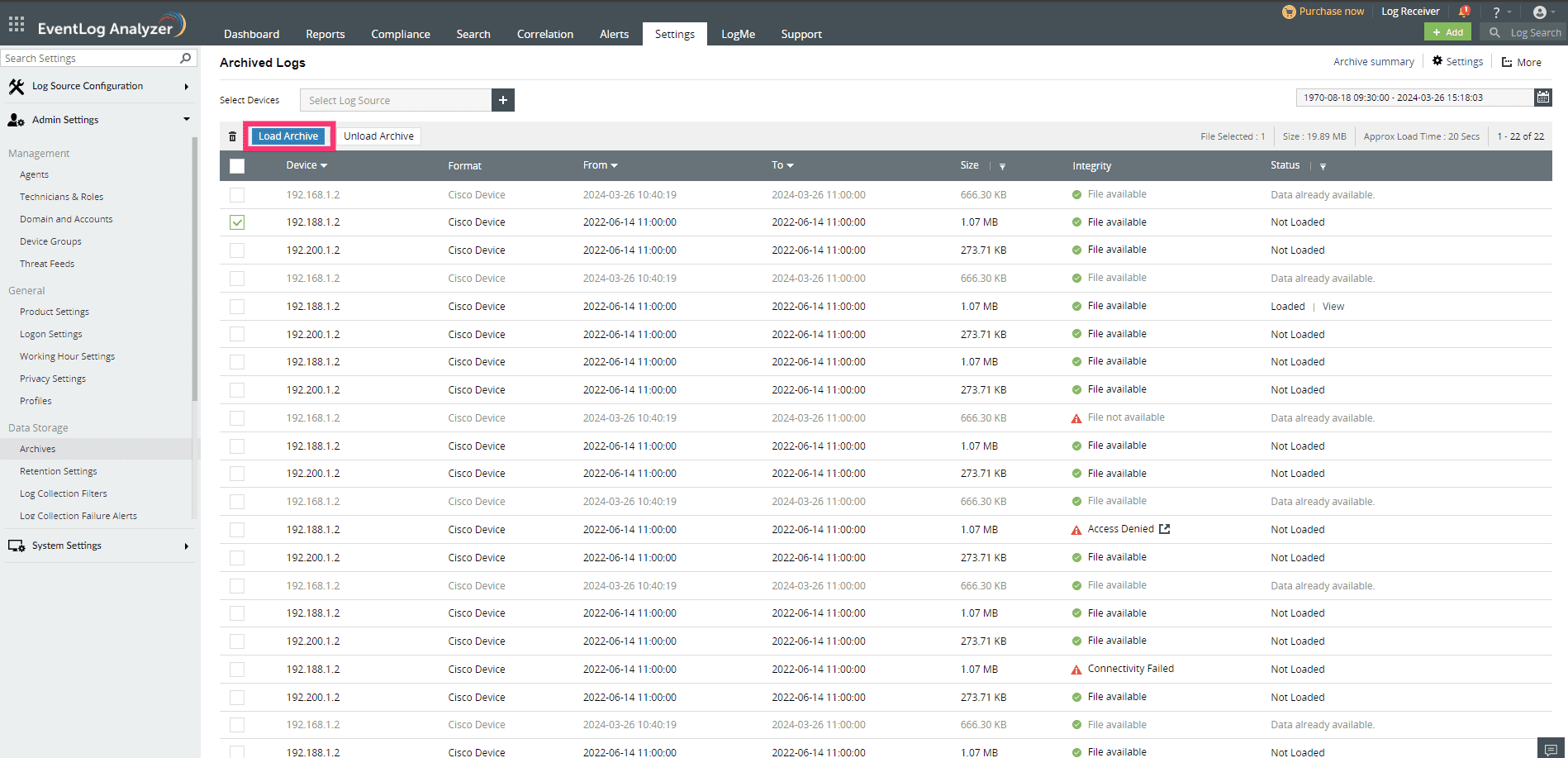Click the Log Source Configuration tools icon

pyautogui.click(x=16, y=86)
